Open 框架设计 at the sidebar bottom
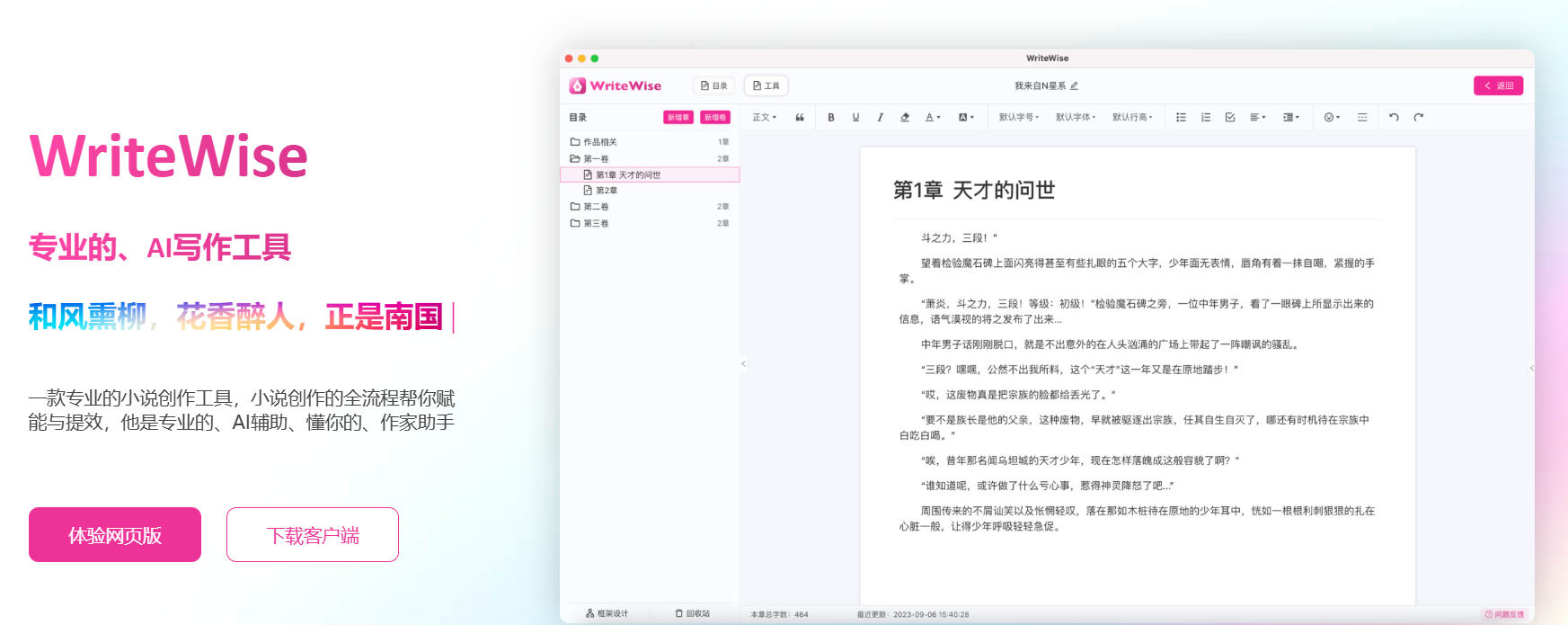Viewport: 1568px width, 625px height. (x=607, y=613)
